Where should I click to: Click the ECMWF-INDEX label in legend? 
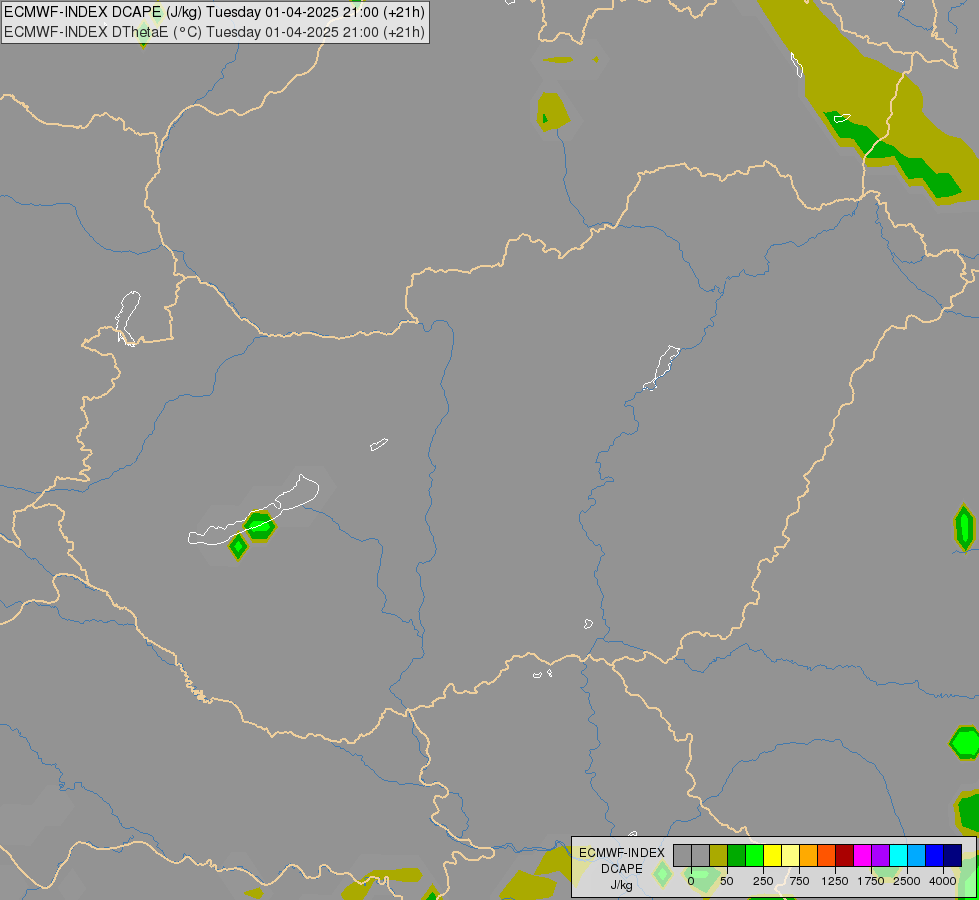pos(622,853)
